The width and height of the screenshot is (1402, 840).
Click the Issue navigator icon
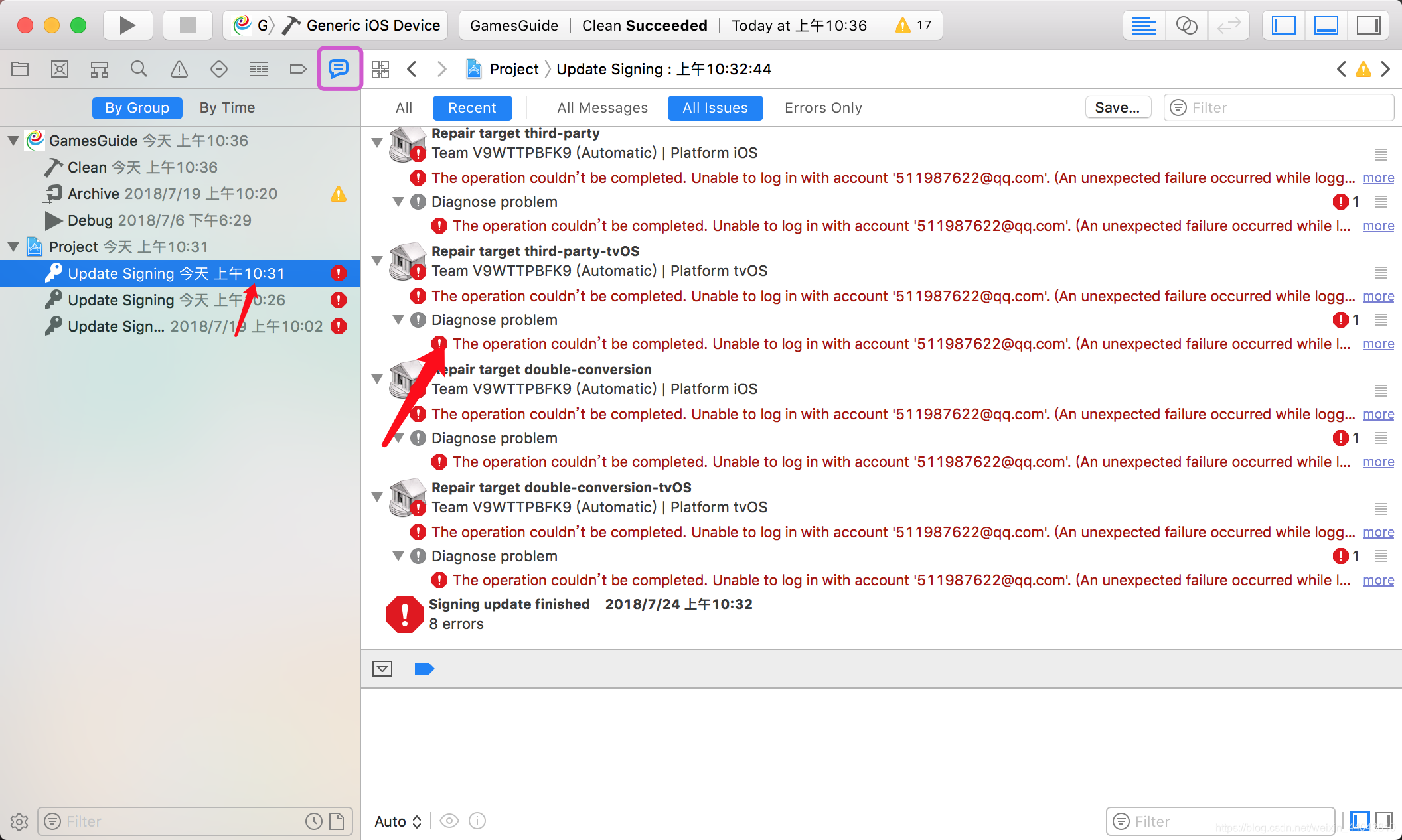[x=178, y=69]
